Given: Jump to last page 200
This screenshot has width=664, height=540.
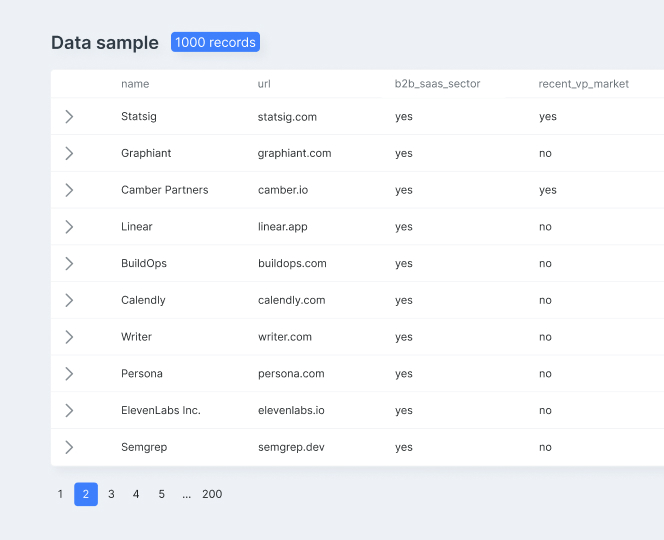Looking at the screenshot, I should click(x=212, y=494).
